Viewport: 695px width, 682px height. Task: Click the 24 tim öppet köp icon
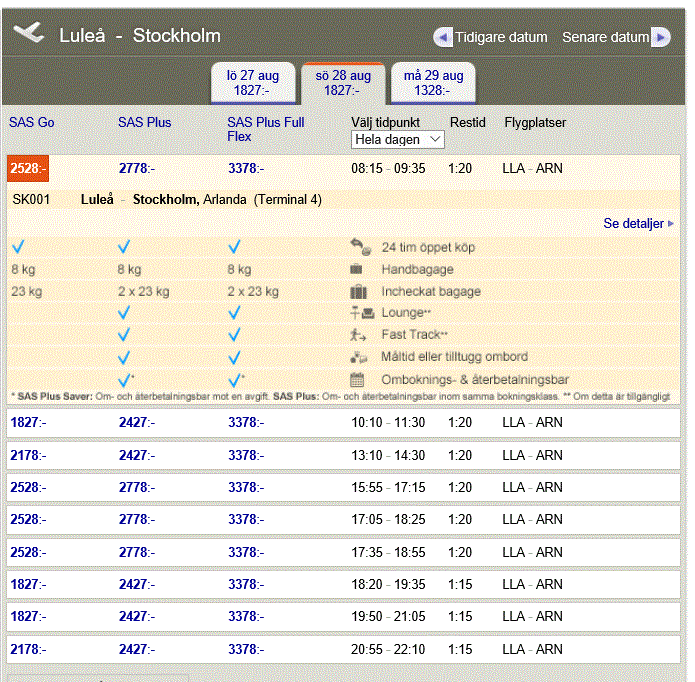360,247
